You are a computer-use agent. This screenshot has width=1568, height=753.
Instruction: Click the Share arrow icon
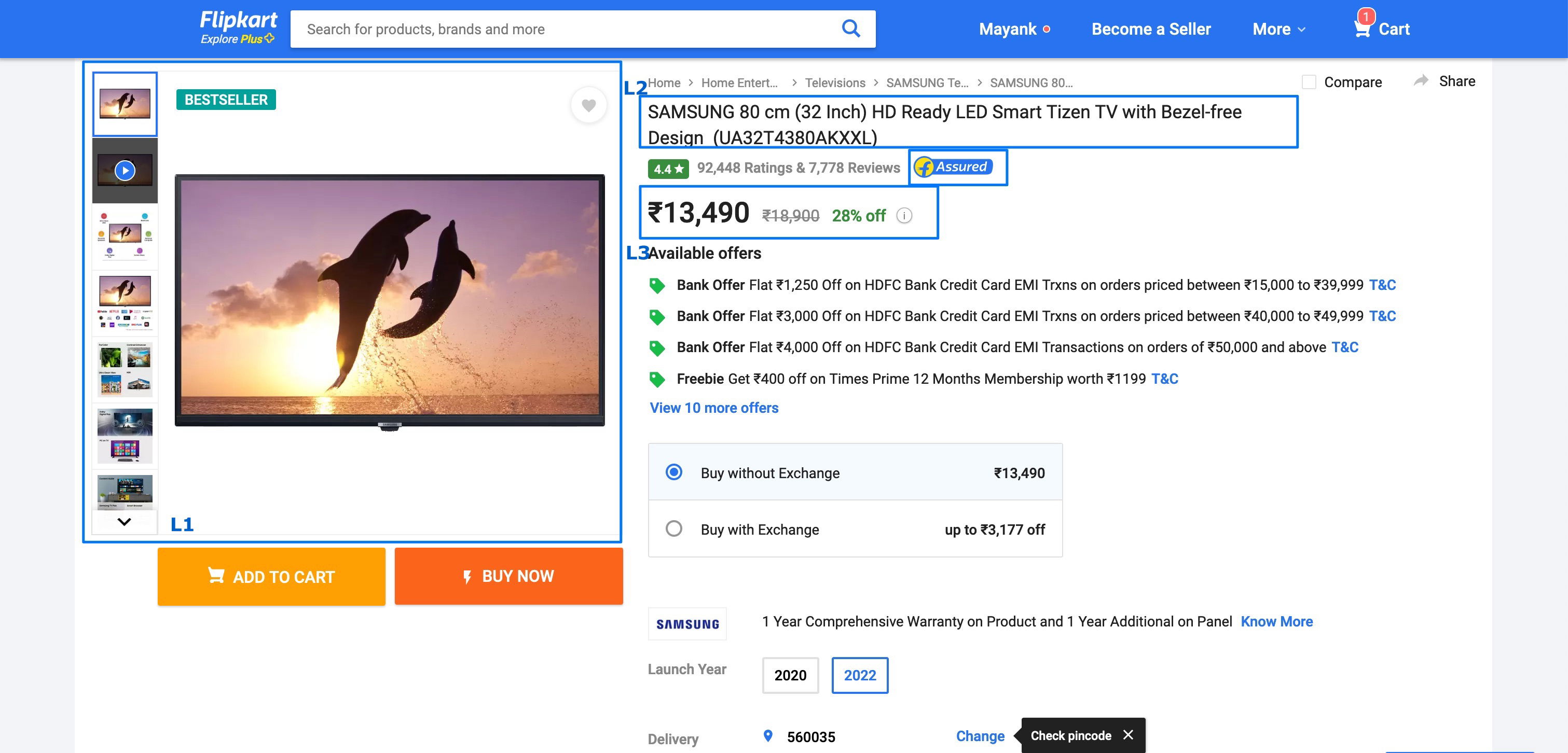click(1421, 81)
